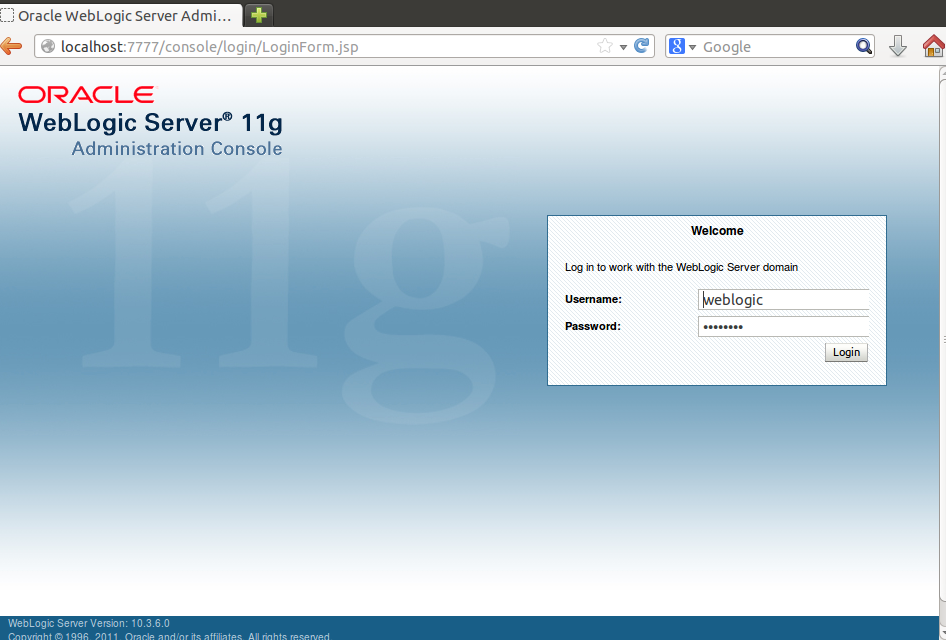Click the 'WebLogic Server Version: 10.3.6.0' footer text
The width and height of the screenshot is (946, 640).
89,623
